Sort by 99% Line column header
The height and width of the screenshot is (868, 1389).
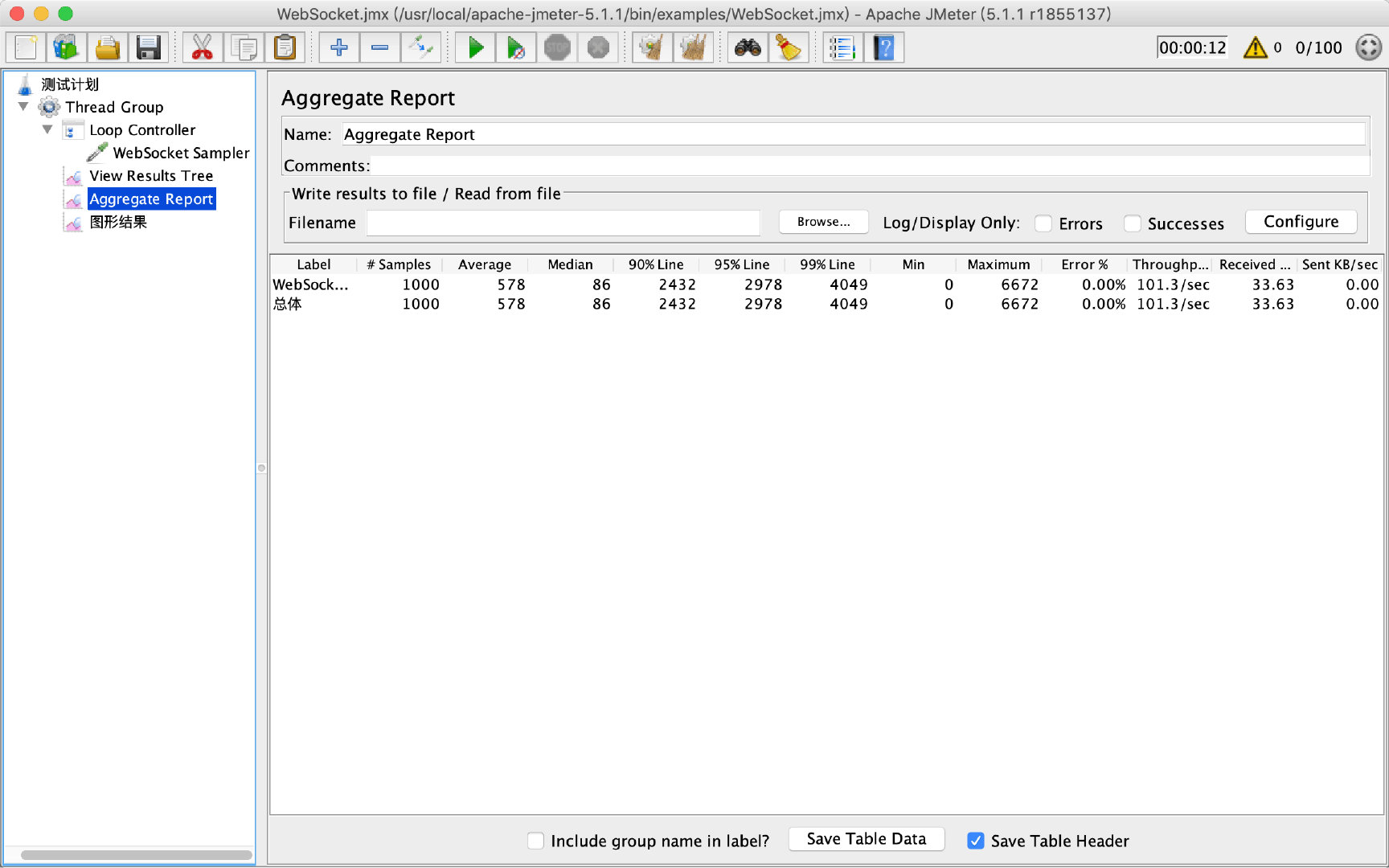(x=827, y=264)
